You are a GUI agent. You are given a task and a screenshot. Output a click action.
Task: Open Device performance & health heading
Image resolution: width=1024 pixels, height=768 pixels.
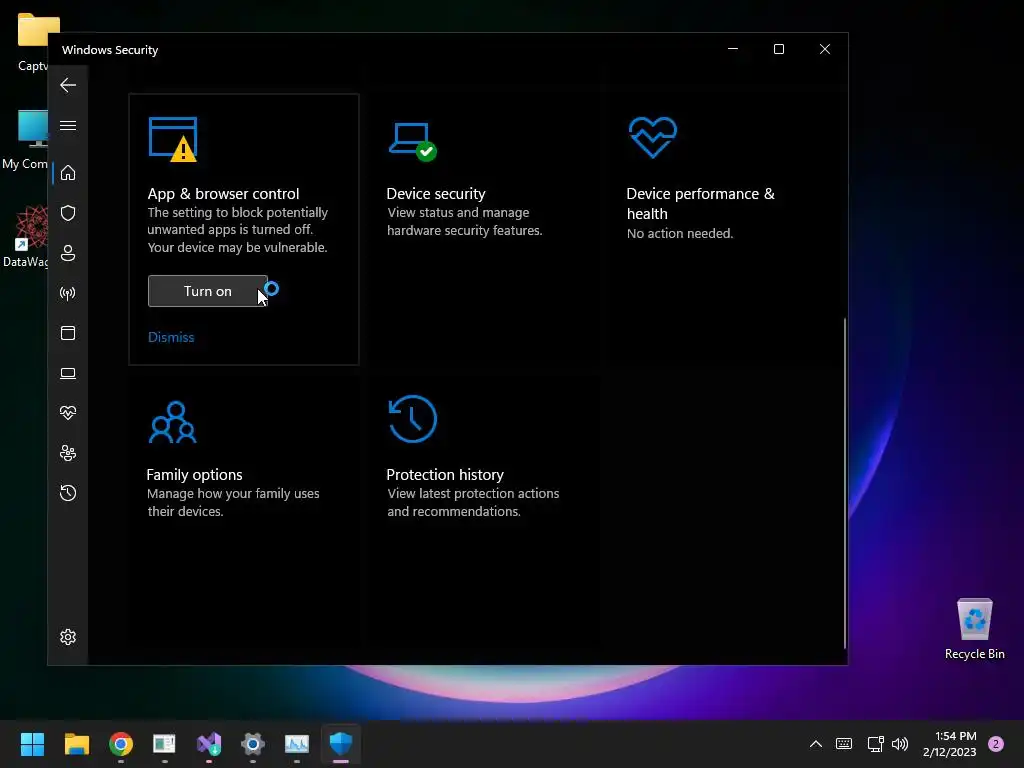[700, 204]
